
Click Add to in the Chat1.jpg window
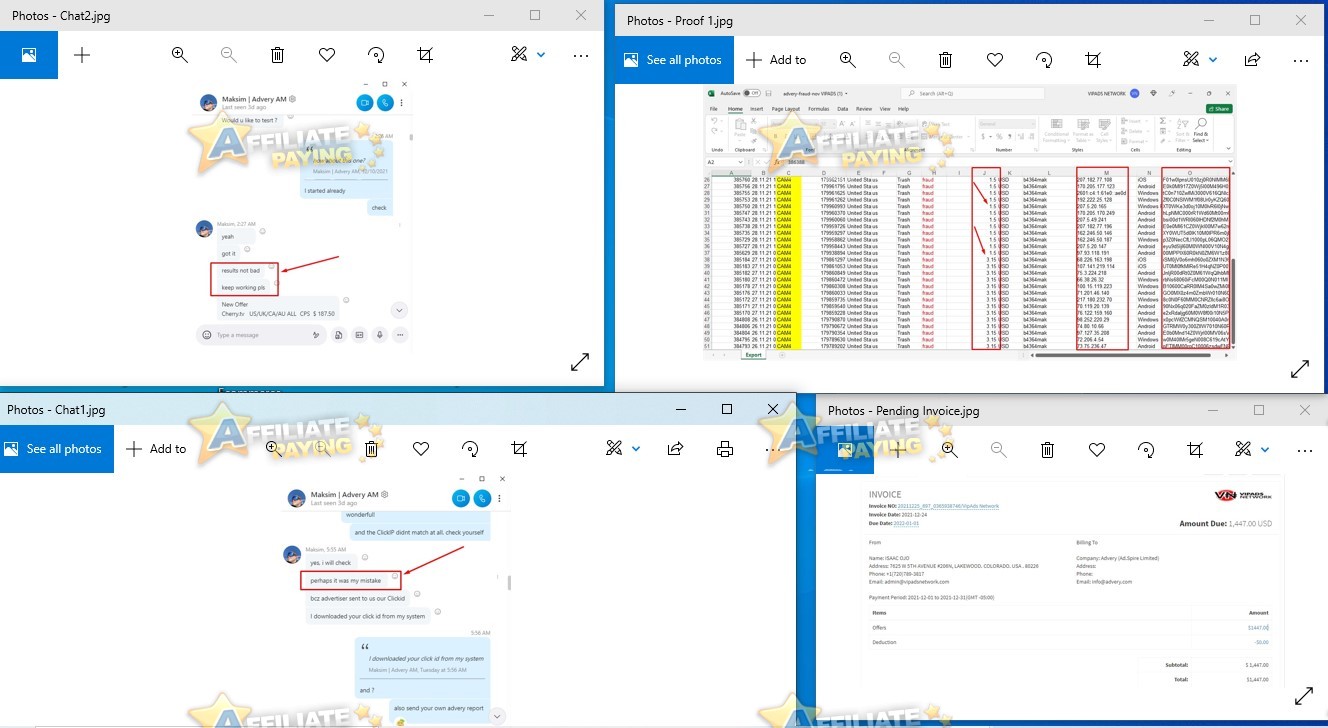click(x=156, y=449)
